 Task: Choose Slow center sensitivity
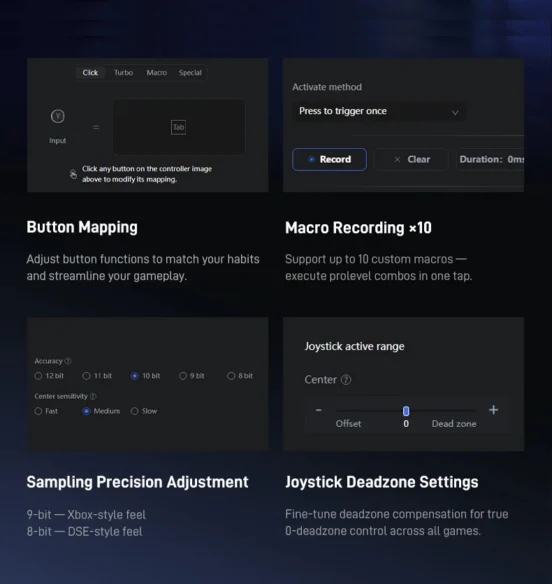pyautogui.click(x=144, y=411)
